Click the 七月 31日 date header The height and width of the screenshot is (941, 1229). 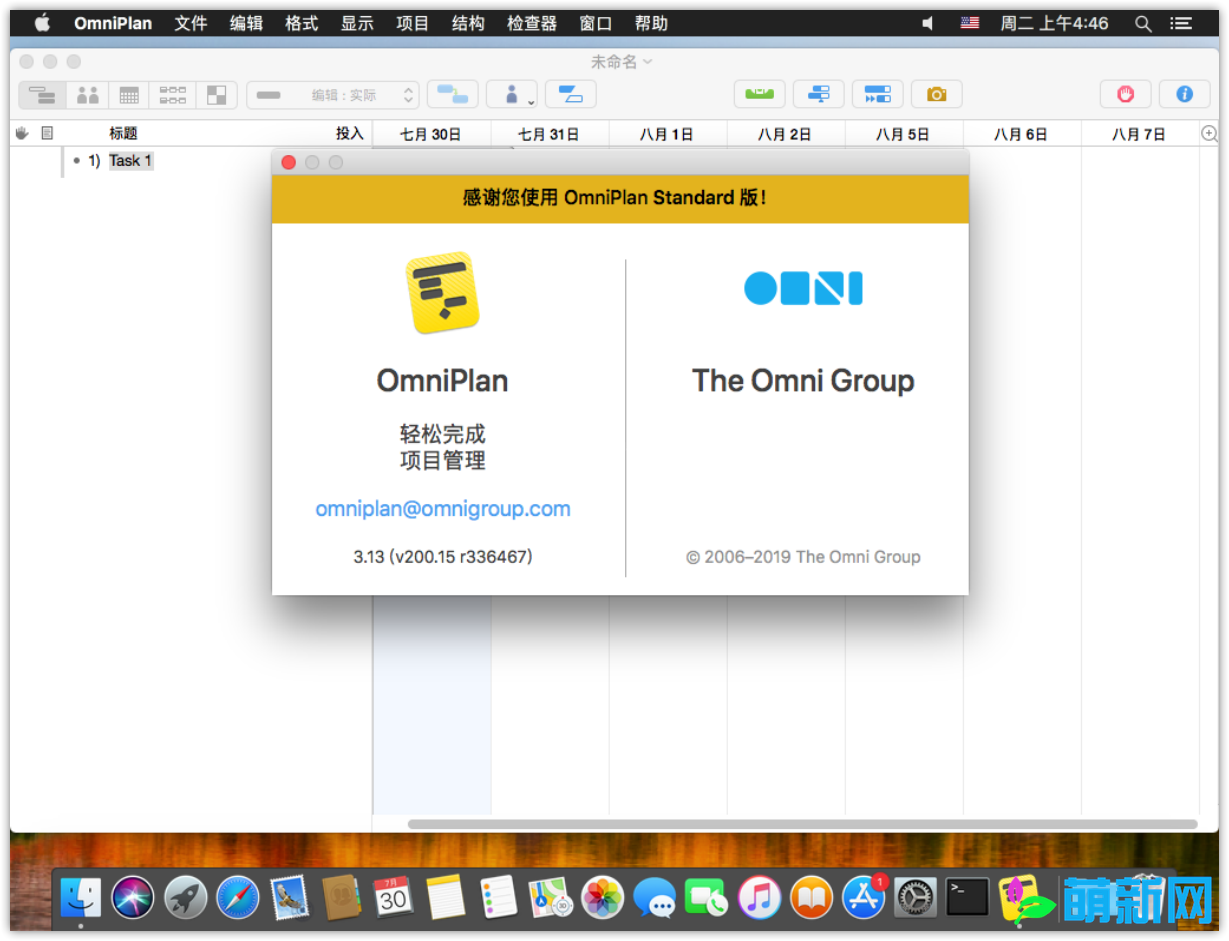(x=549, y=134)
